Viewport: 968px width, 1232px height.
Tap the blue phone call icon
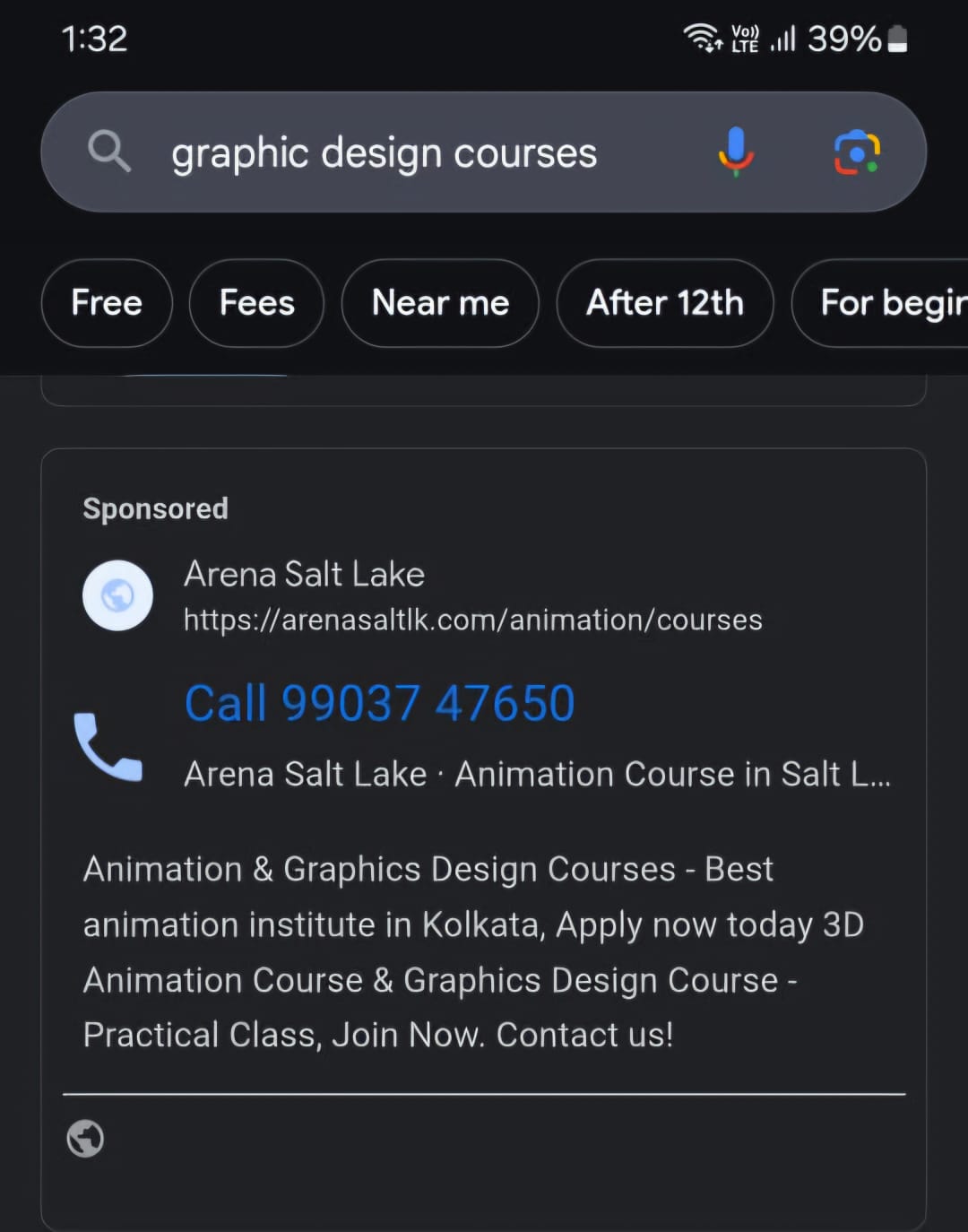[108, 747]
